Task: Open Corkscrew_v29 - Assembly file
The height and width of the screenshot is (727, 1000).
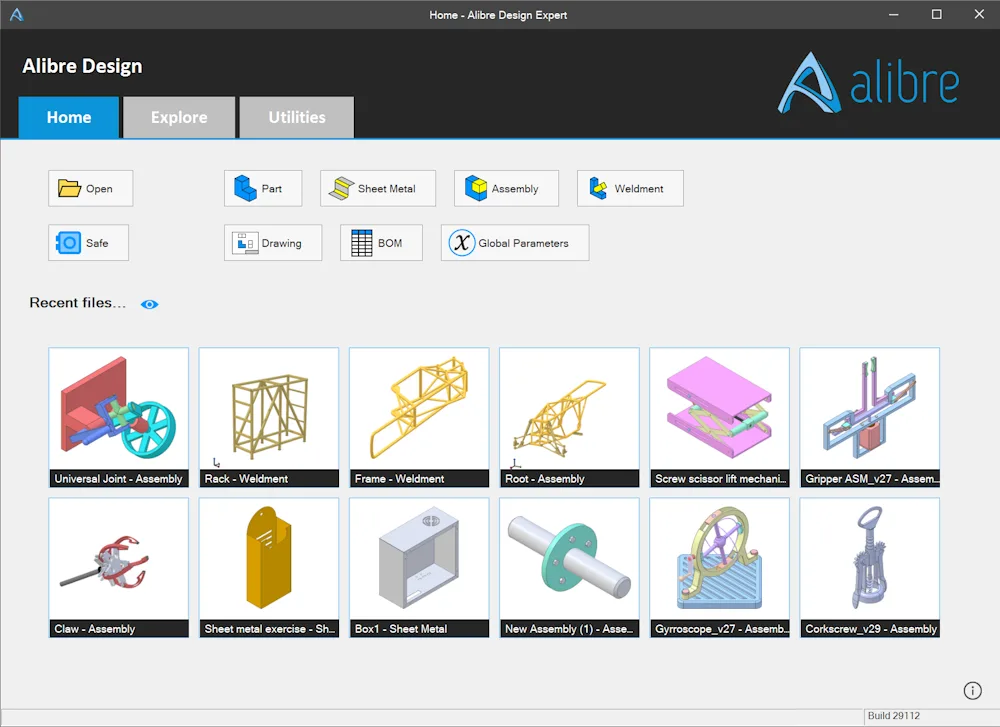Action: (x=869, y=568)
